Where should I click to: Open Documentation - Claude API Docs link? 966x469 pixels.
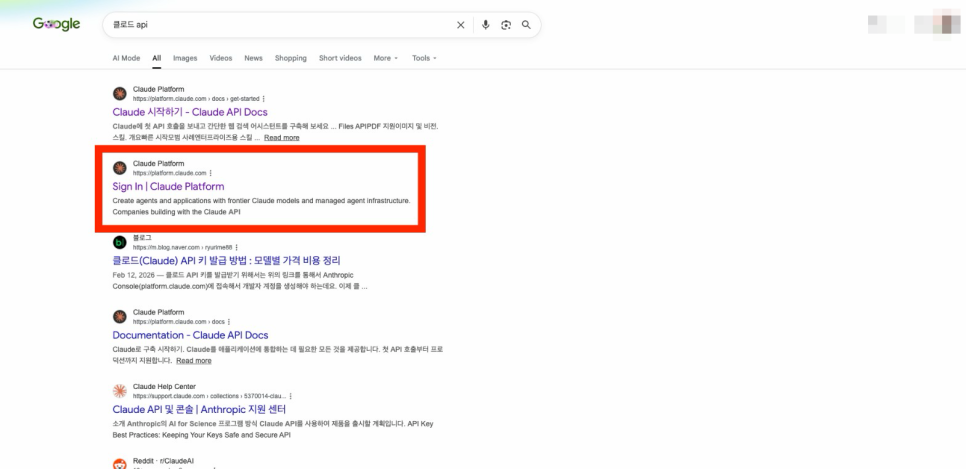coord(190,335)
